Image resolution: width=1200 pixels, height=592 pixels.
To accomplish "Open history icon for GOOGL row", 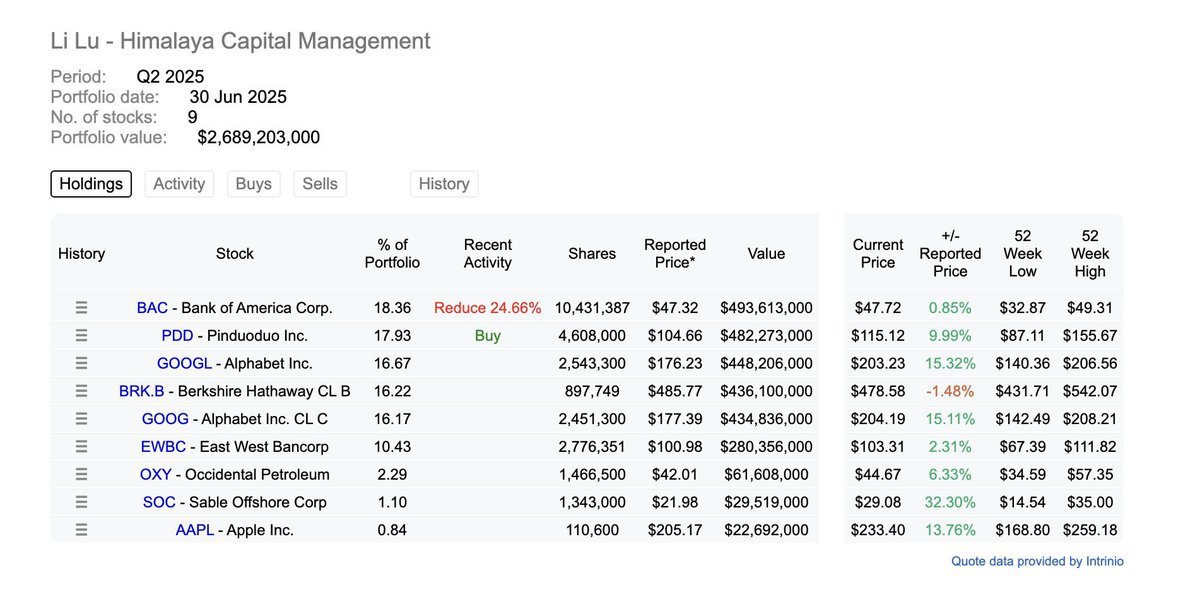I will click(x=82, y=363).
